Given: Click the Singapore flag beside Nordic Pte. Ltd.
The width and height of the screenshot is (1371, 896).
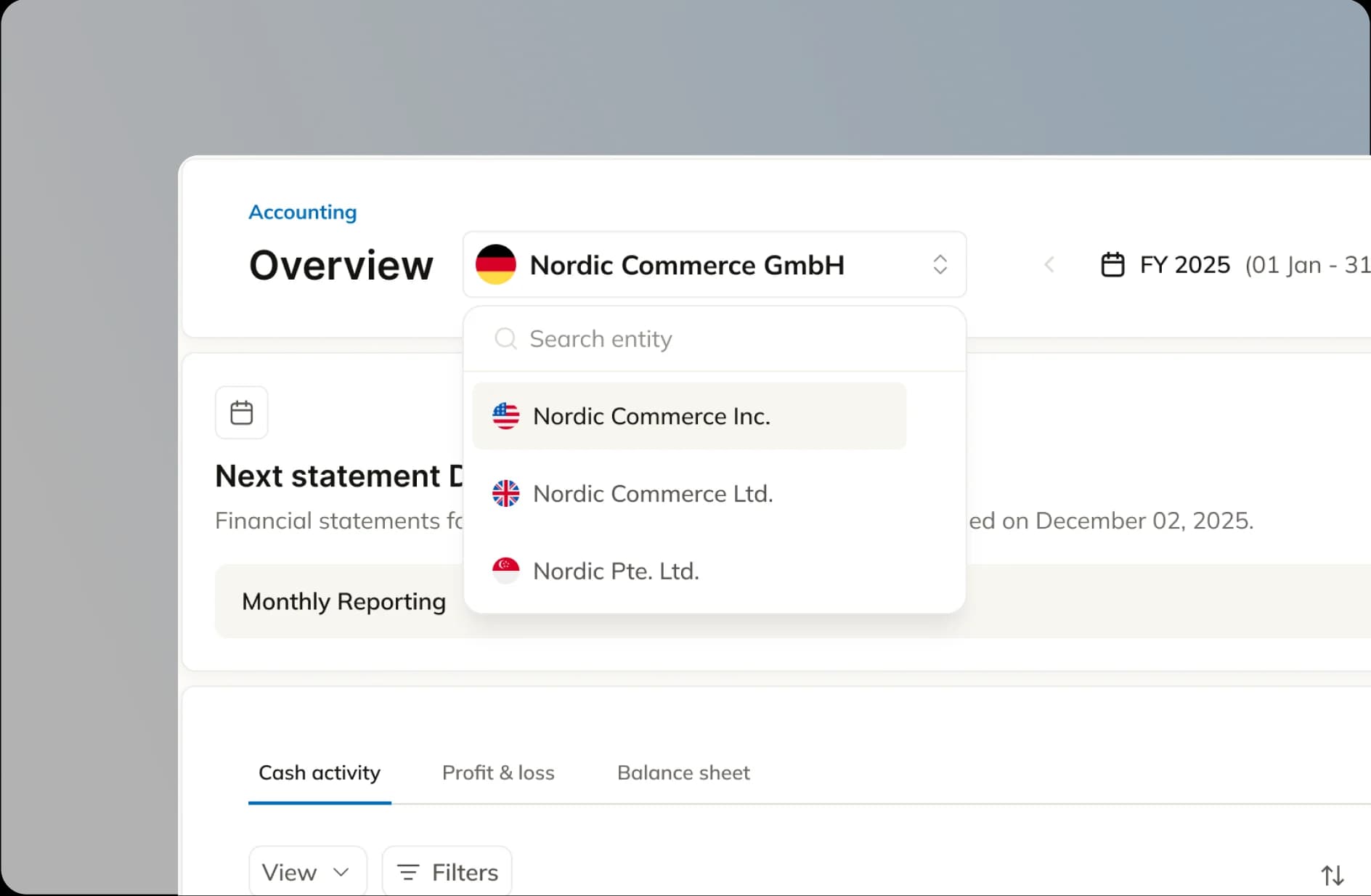Looking at the screenshot, I should 506,571.
